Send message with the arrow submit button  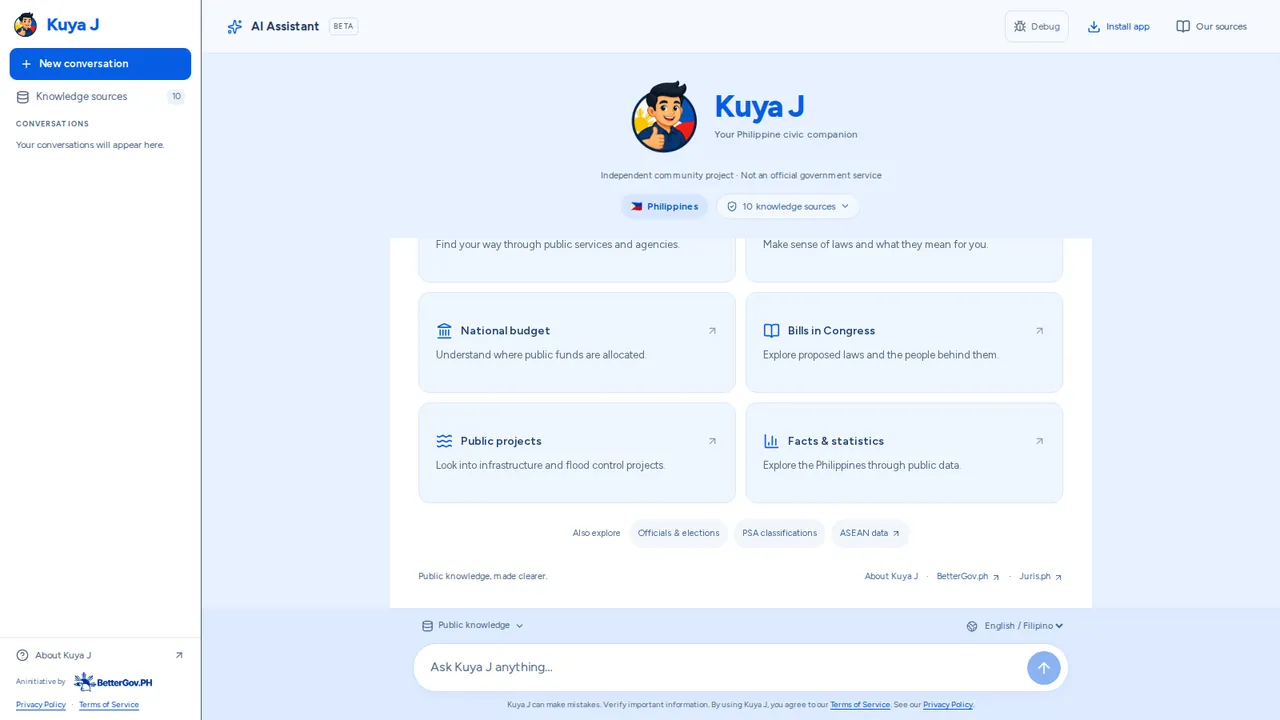pos(1043,668)
